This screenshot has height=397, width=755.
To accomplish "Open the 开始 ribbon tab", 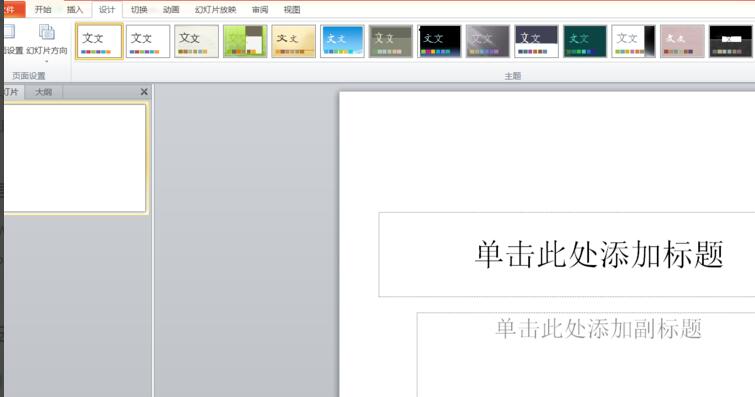I will [x=43, y=9].
